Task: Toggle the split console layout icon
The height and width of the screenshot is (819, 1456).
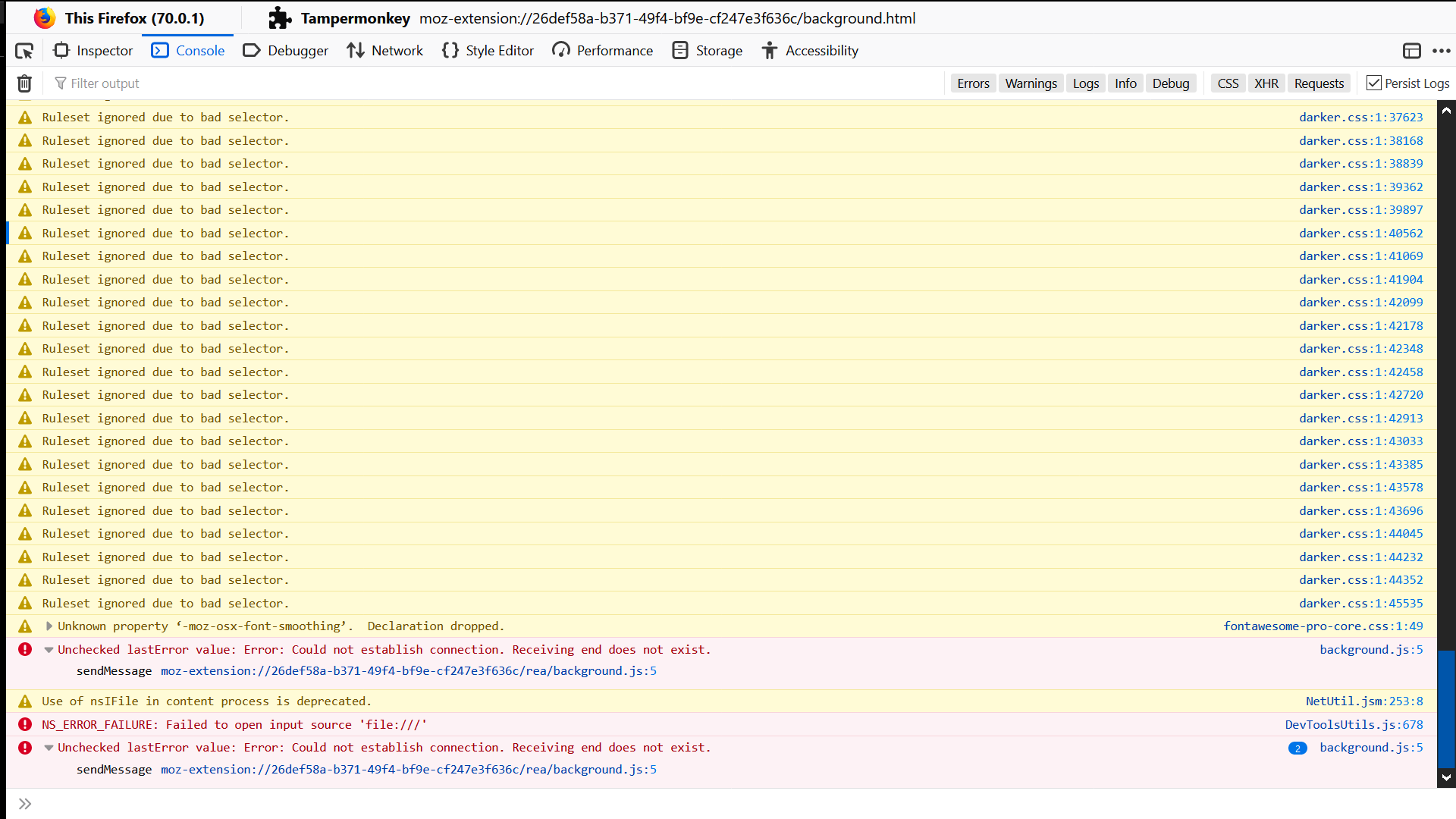Action: (1412, 51)
